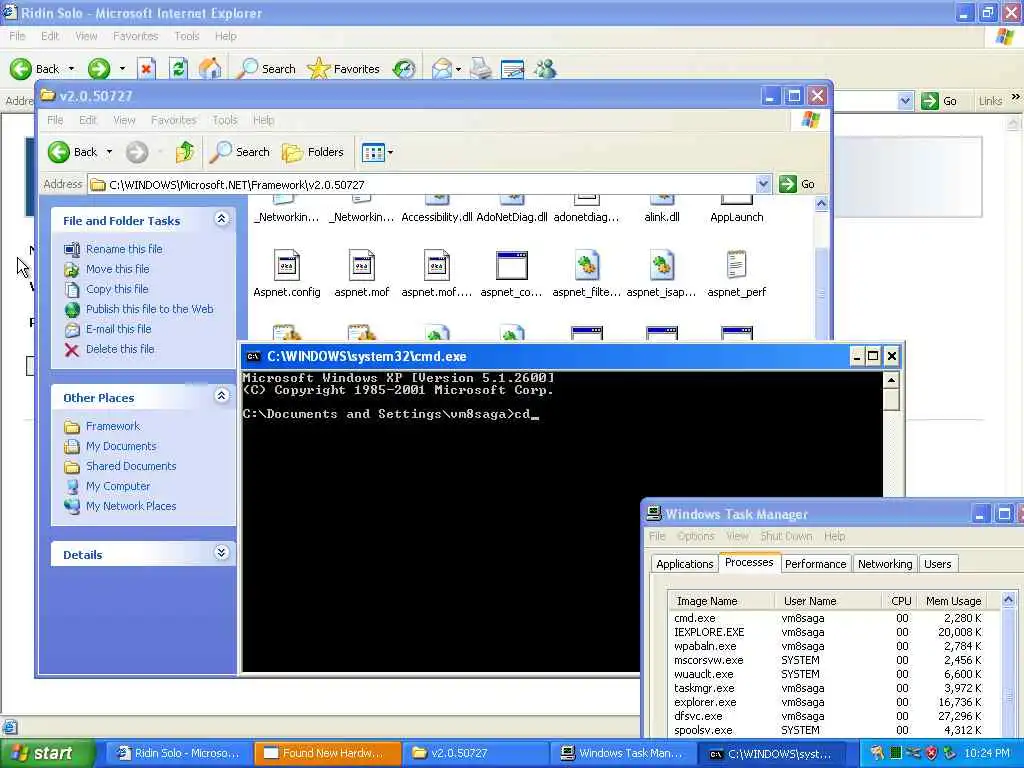The height and width of the screenshot is (768, 1024).
Task: Select aspnet.mof file icon
Action: (x=362, y=266)
